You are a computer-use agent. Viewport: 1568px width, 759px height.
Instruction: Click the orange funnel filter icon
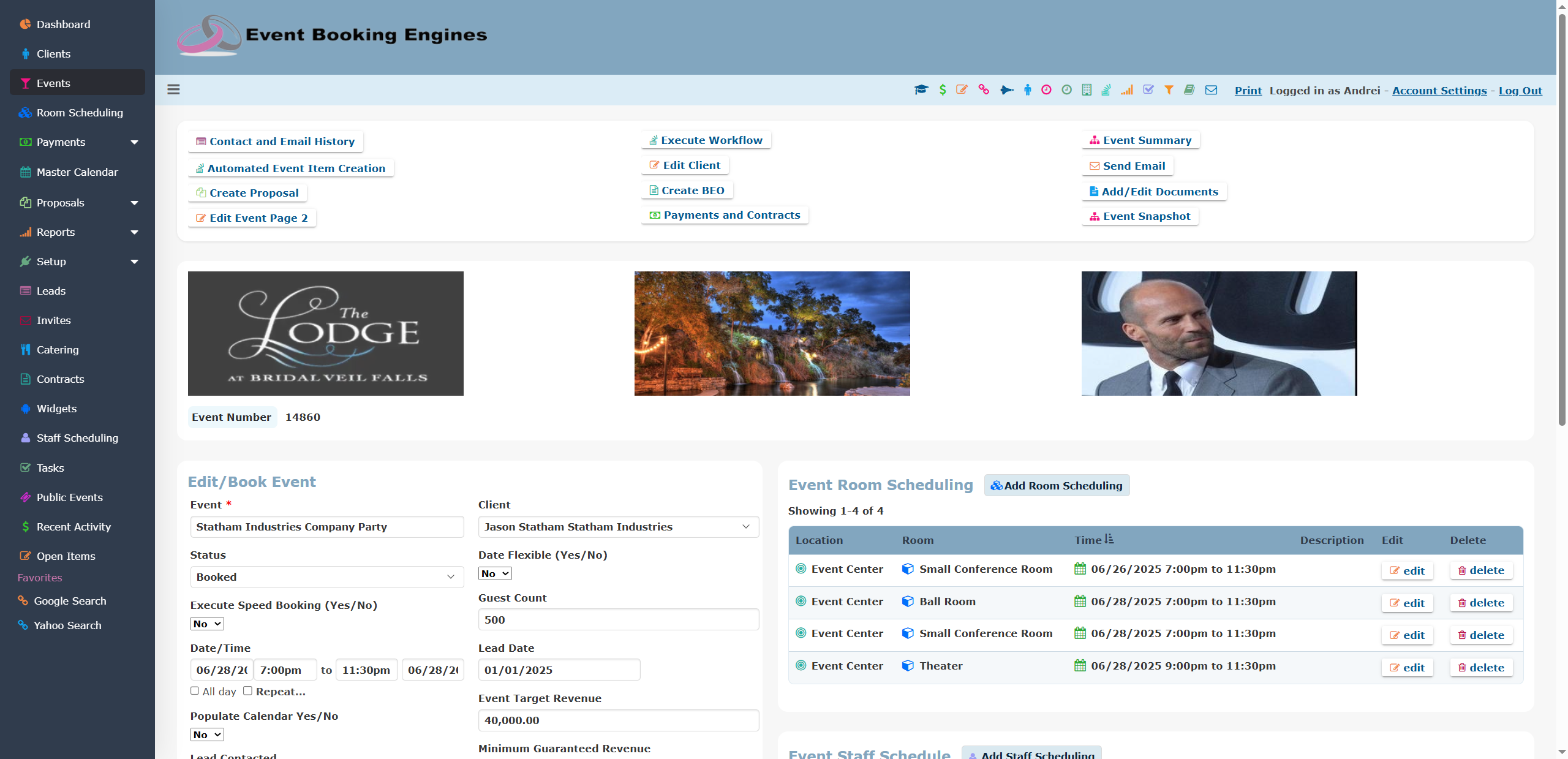coord(1169,90)
